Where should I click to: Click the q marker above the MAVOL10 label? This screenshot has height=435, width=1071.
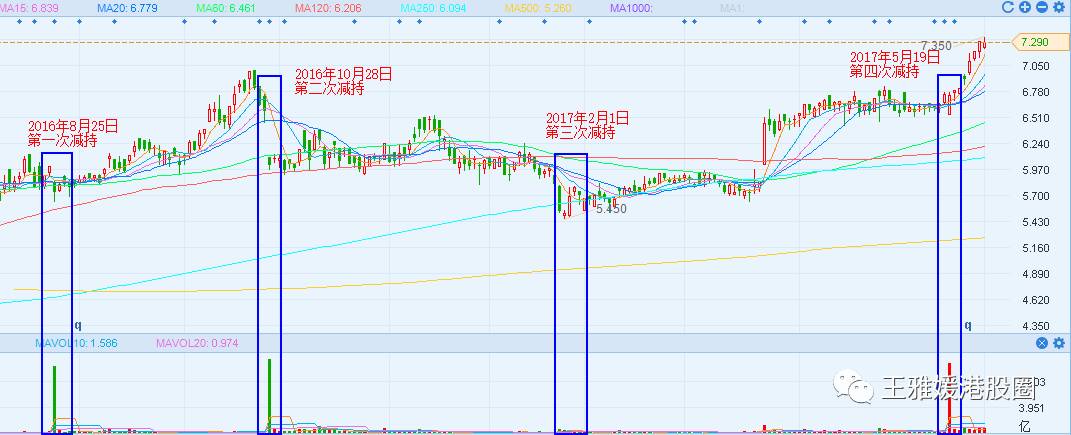pos(78,326)
